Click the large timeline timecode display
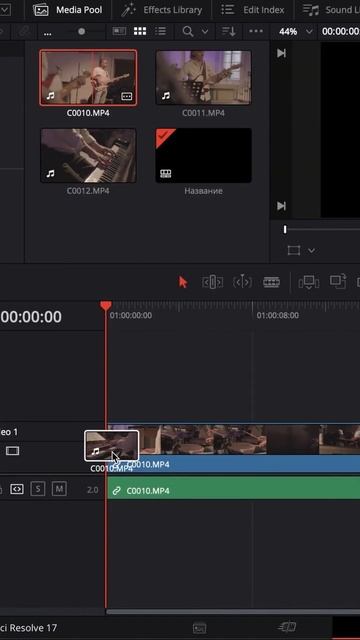 tap(31, 317)
